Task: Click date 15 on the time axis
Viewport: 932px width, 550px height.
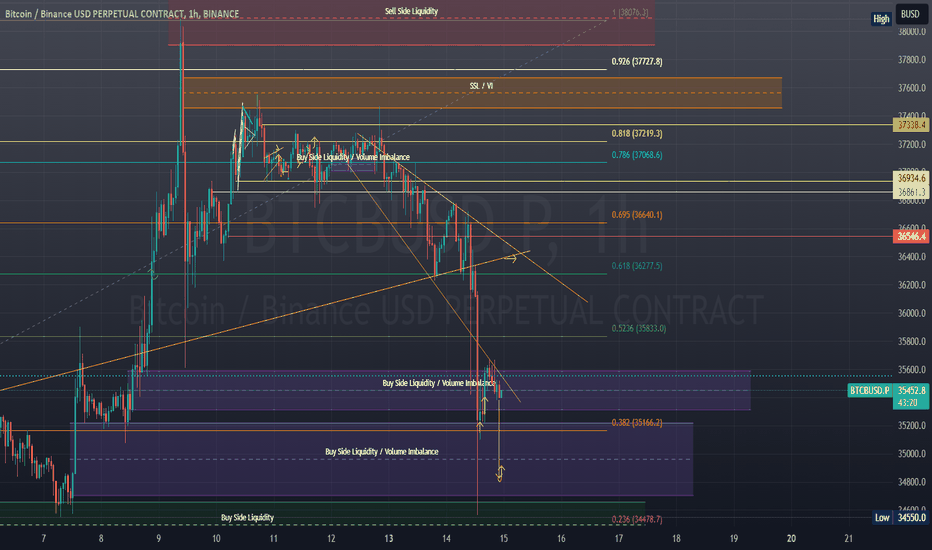Action: (503, 539)
